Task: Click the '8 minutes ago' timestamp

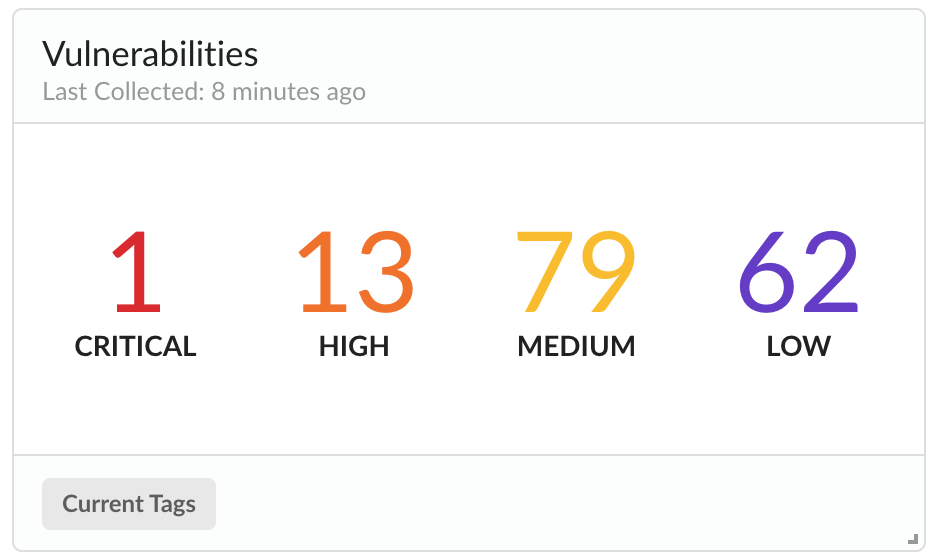Action: click(x=289, y=93)
